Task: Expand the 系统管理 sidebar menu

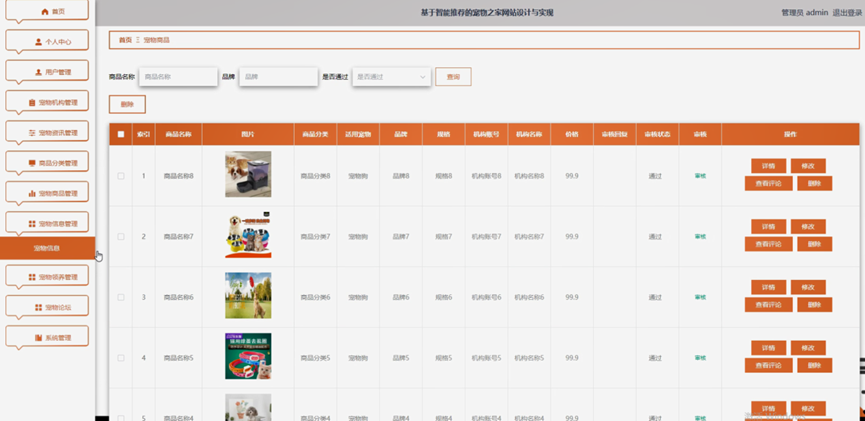Action: coord(47,337)
